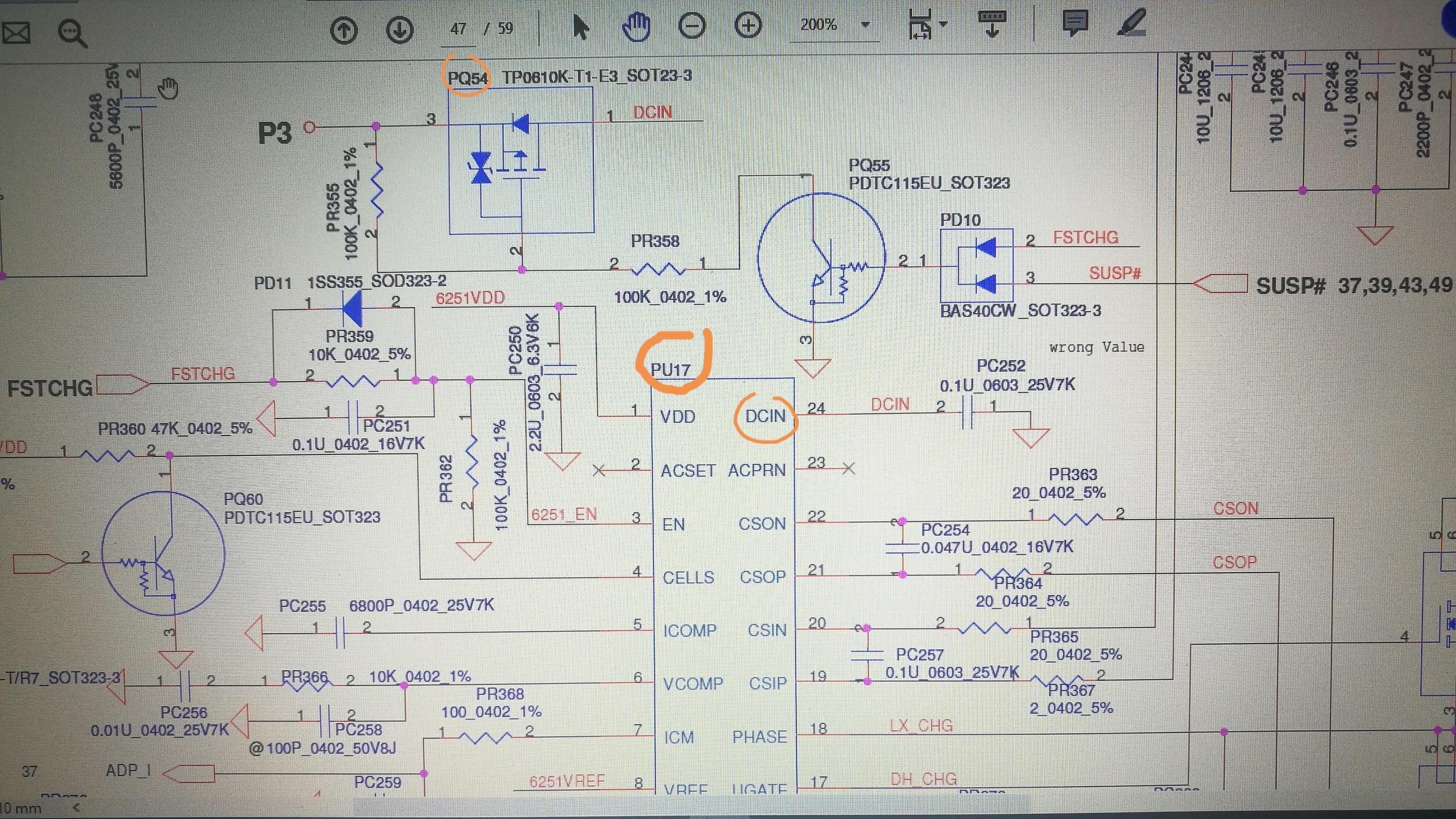
Task: Click the page number field showing 47
Action: [458, 29]
